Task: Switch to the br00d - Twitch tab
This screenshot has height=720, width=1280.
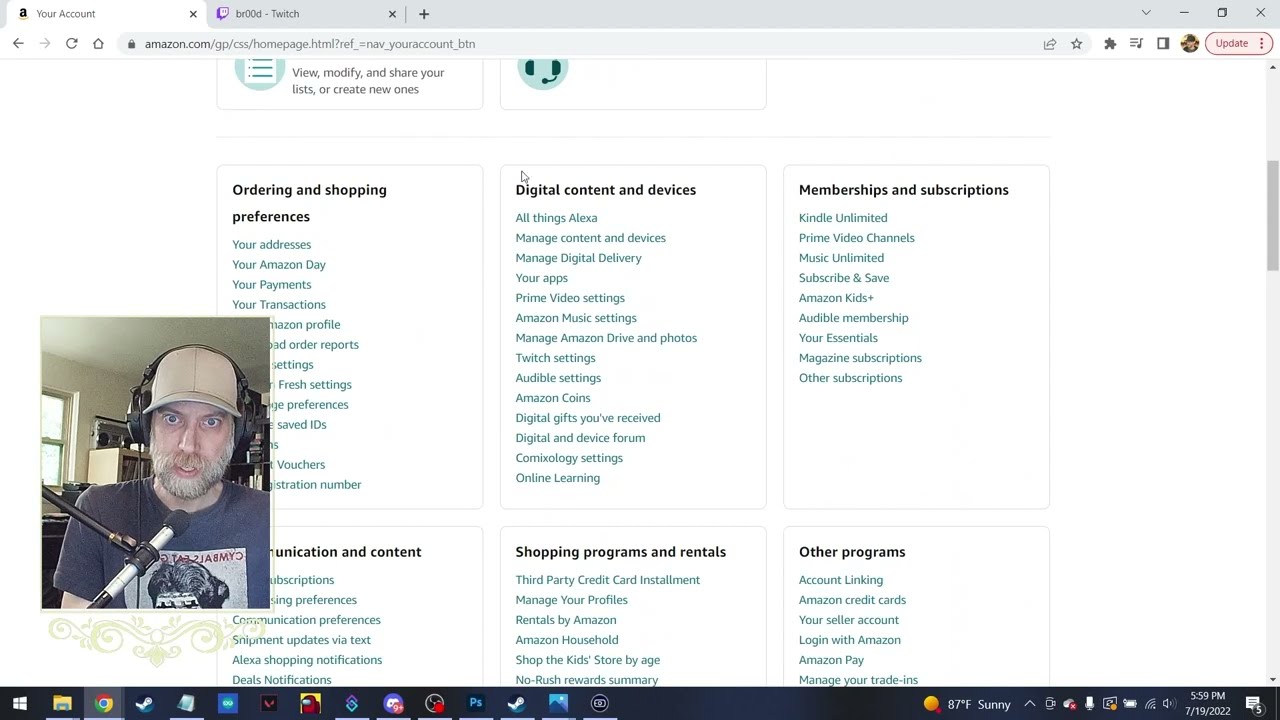Action: [306, 14]
